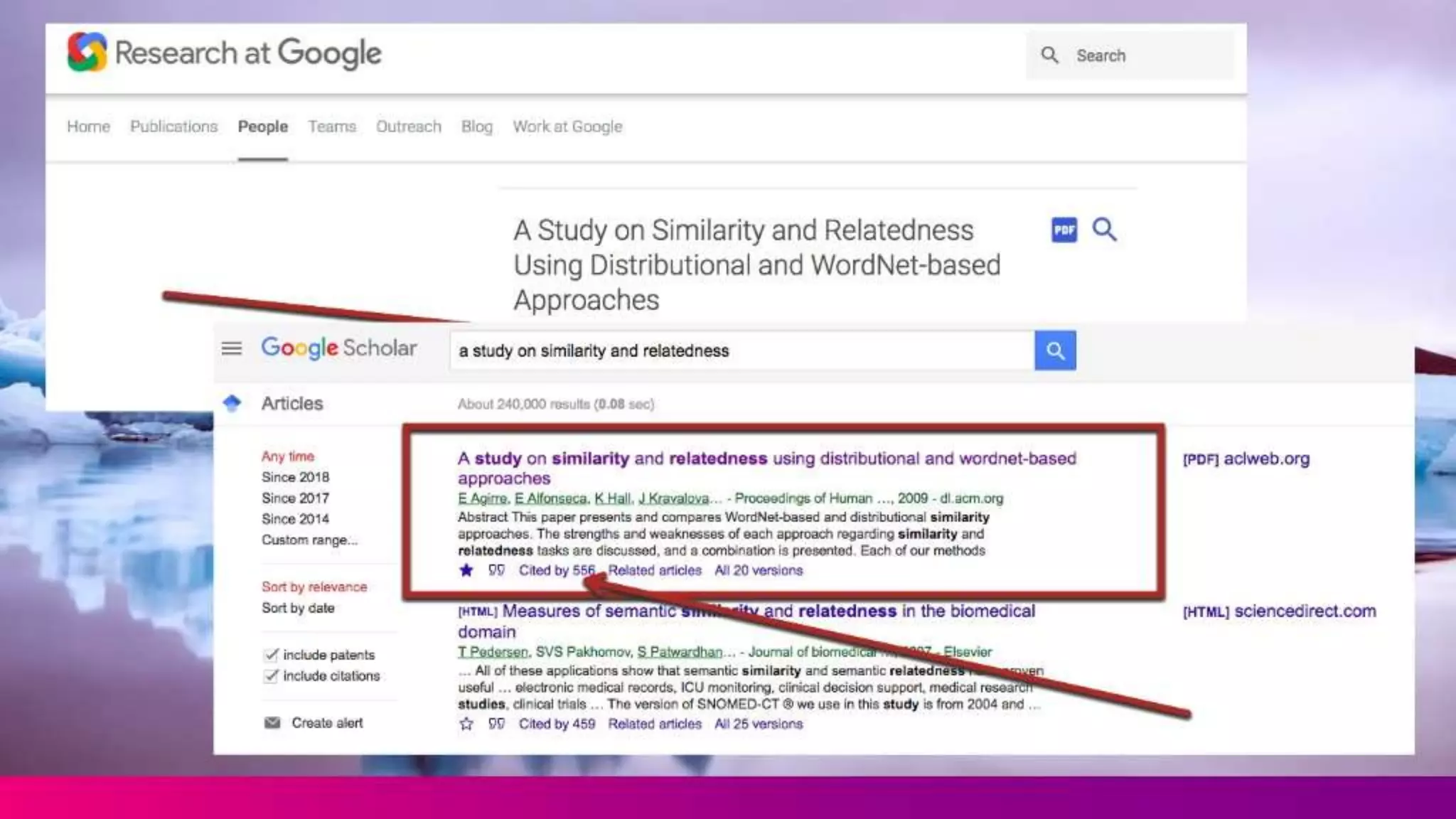Click the magnifier icon next to PDF

tap(1104, 230)
